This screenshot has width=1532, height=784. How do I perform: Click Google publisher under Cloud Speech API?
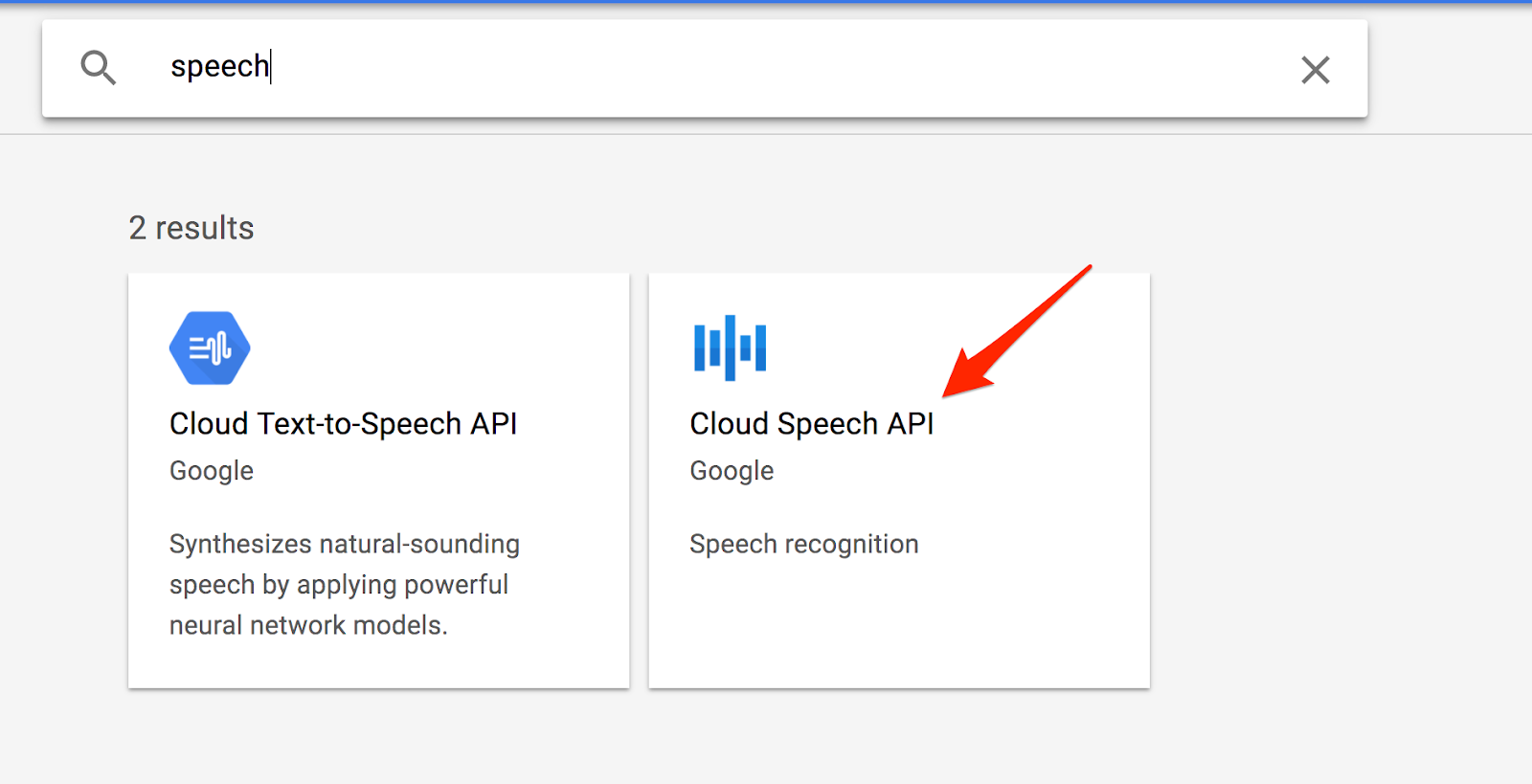tap(732, 471)
